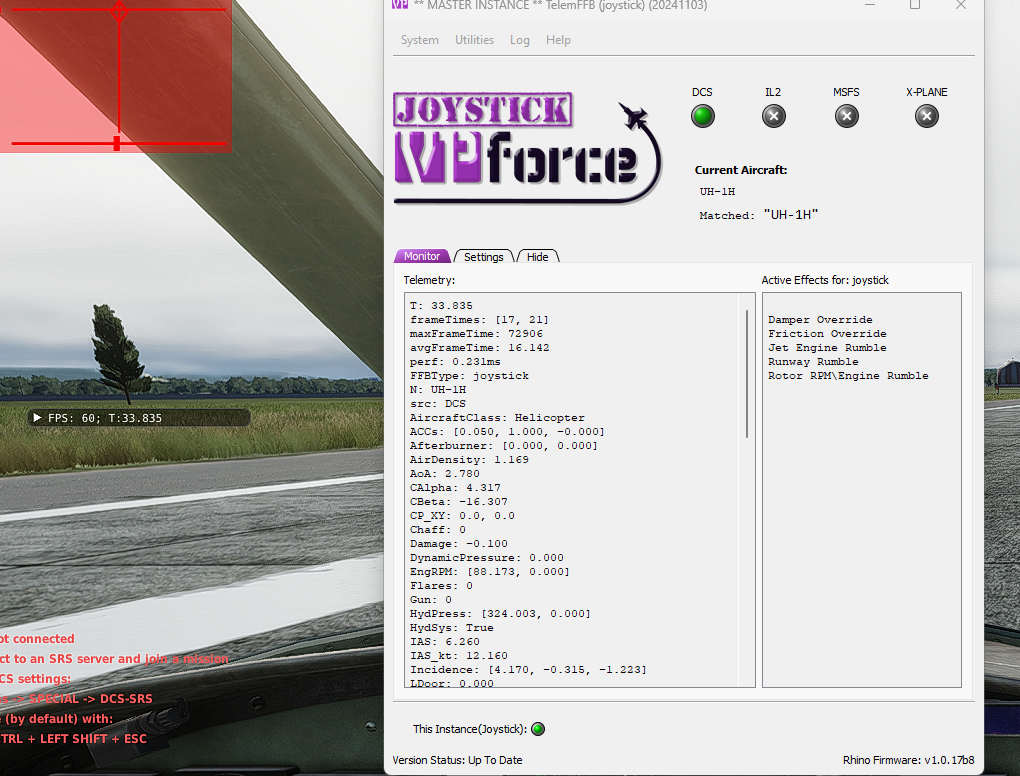Viewport: 1020px width, 776px height.
Task: Click the MSFS disconnected status icon
Action: (x=846, y=116)
